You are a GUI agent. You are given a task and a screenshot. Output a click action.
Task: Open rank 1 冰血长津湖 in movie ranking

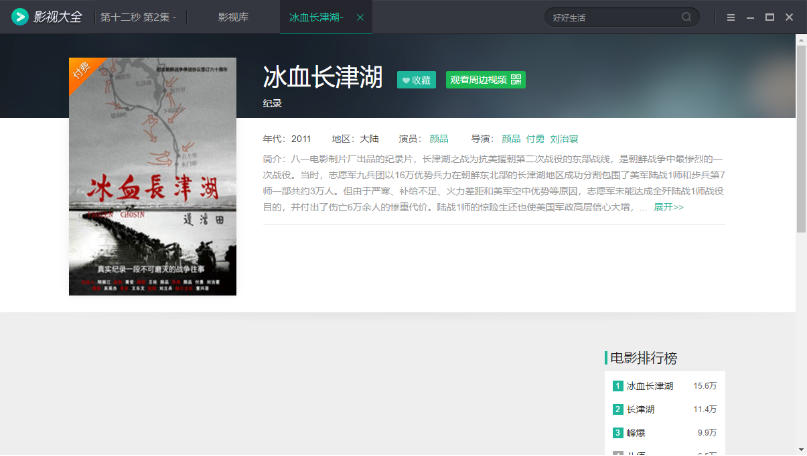(650, 386)
